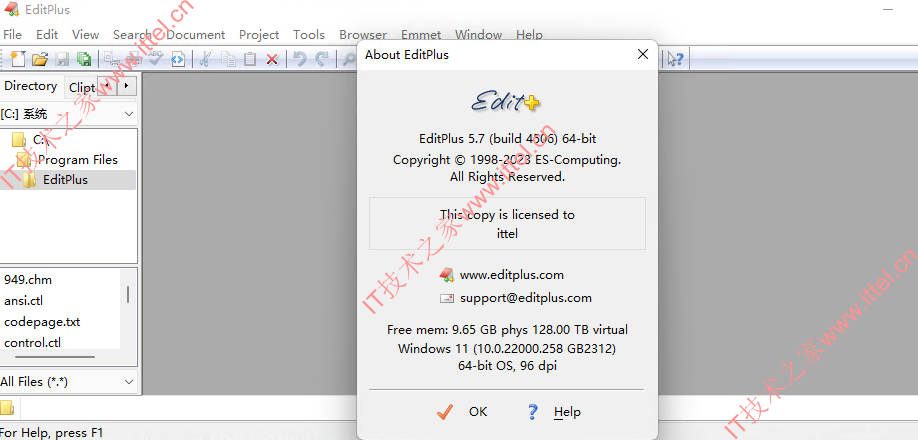Click the support@editplus.com email link
This screenshot has width=918, height=440.
pyautogui.click(x=526, y=298)
